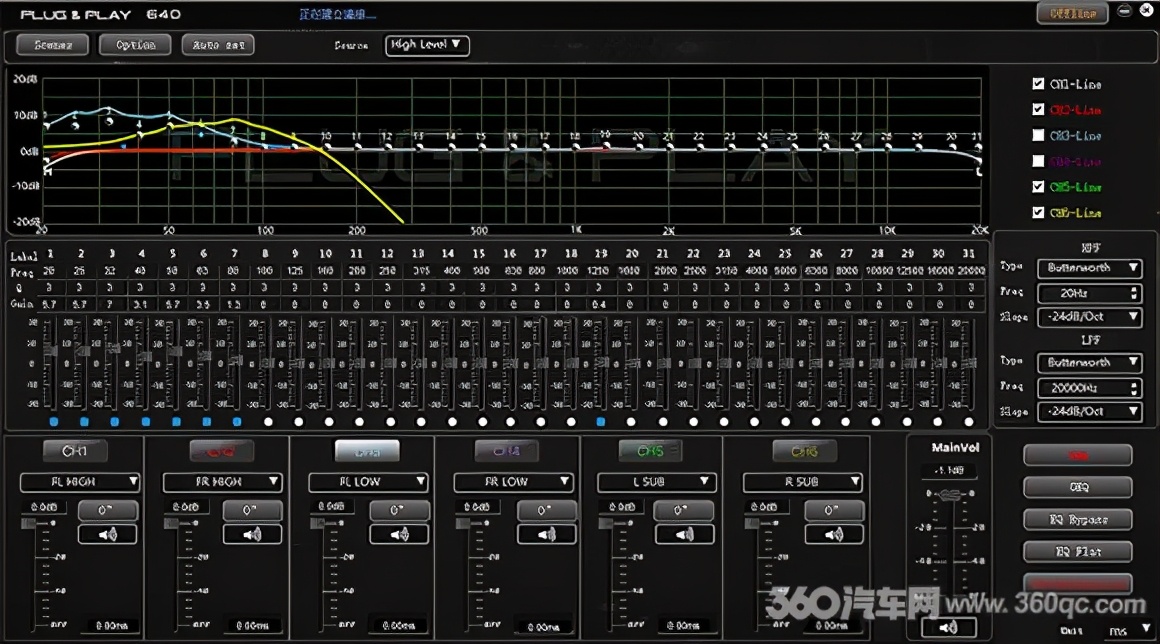Click the EQ band 1 gain fader handle
The width and height of the screenshot is (1160, 644).
point(50,351)
